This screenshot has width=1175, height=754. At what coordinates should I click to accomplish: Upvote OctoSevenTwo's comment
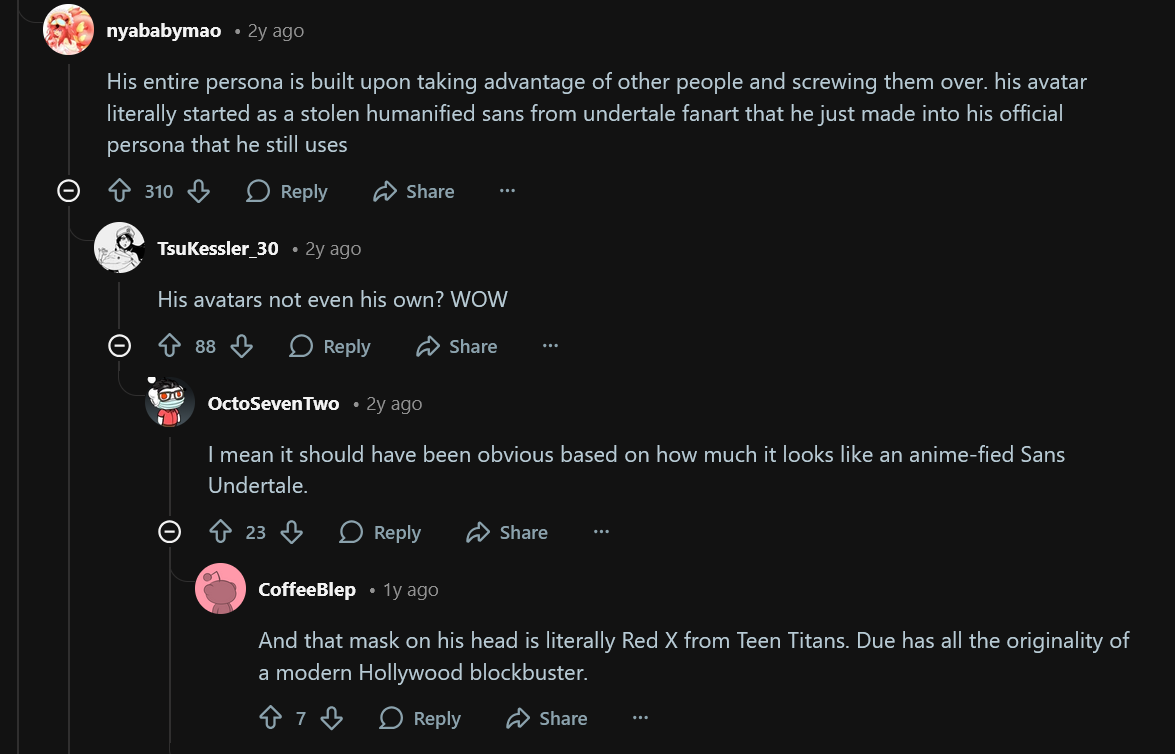point(221,532)
